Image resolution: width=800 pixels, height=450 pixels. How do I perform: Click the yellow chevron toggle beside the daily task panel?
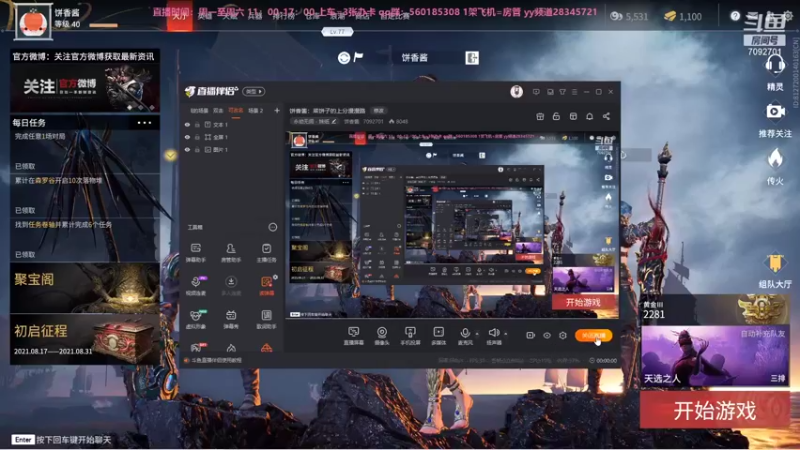[x=170, y=155]
